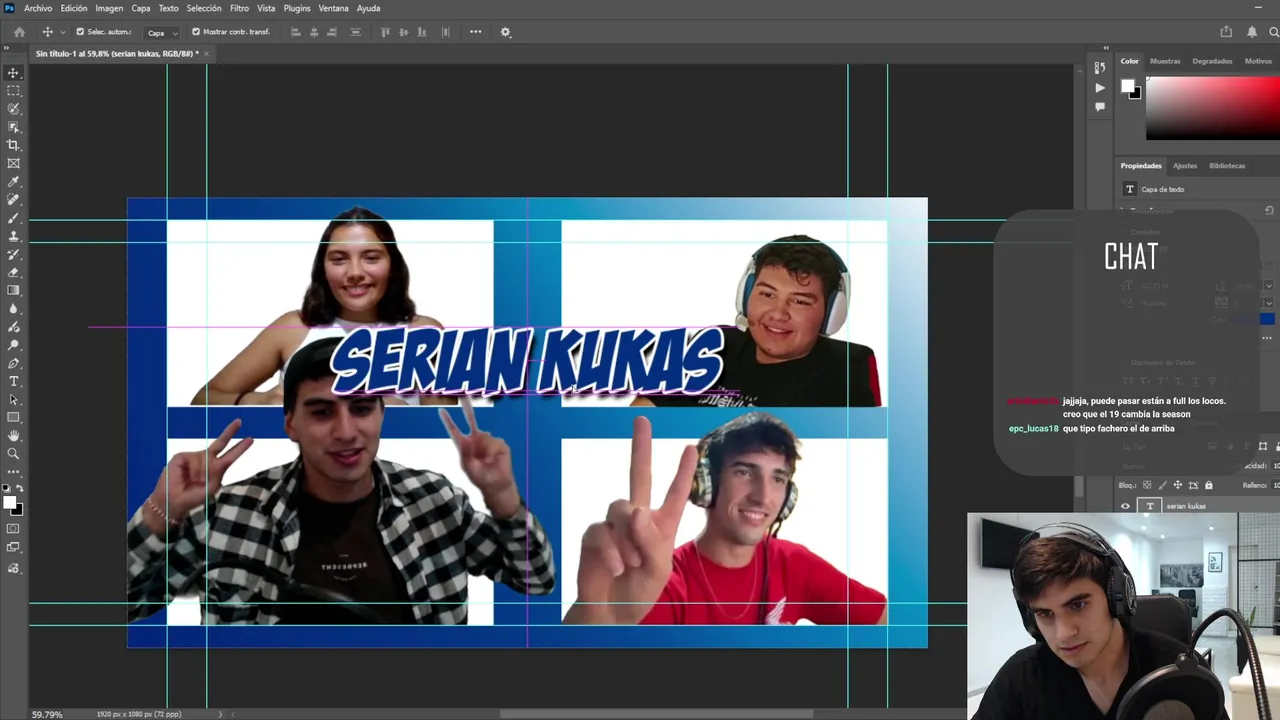Select the Hand tool
Image resolution: width=1280 pixels, height=720 pixels.
[13, 436]
